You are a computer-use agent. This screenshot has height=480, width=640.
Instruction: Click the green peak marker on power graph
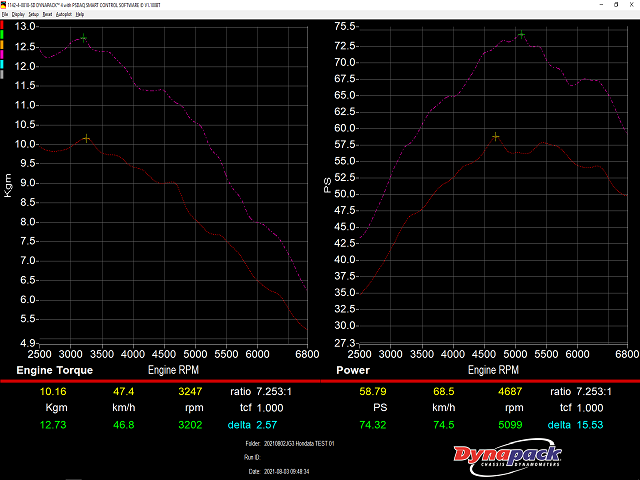click(521, 35)
